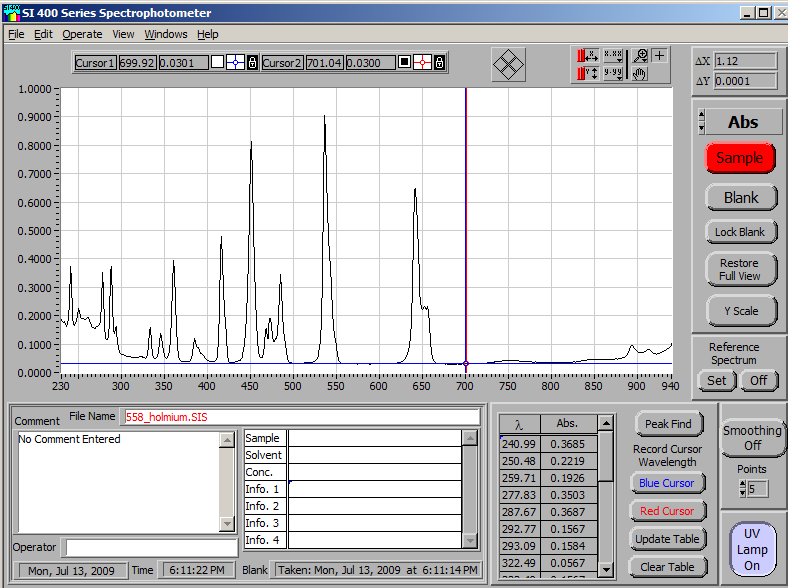Viewport: 788px width, 588px height.
Task: Select the crosshair cursor tool
Action: tap(660, 56)
